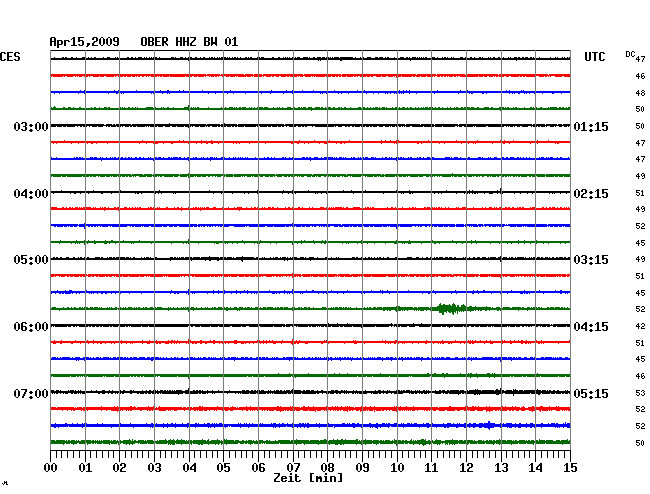This screenshot has height=494, width=650.
Task: Select the 04:00 local time label
Action: [31, 194]
